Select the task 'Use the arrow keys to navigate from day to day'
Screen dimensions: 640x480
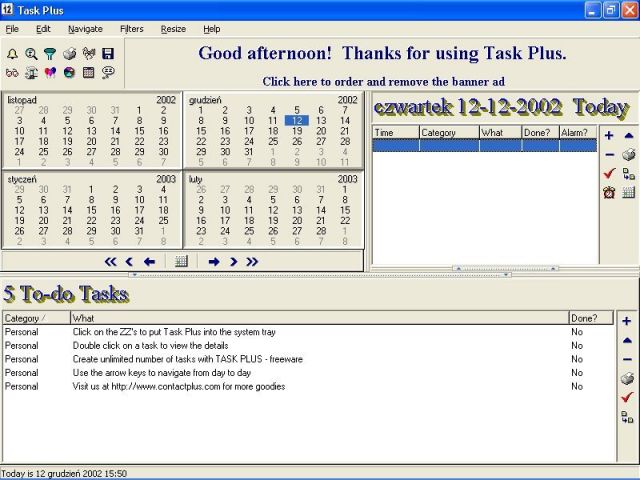[308, 373]
